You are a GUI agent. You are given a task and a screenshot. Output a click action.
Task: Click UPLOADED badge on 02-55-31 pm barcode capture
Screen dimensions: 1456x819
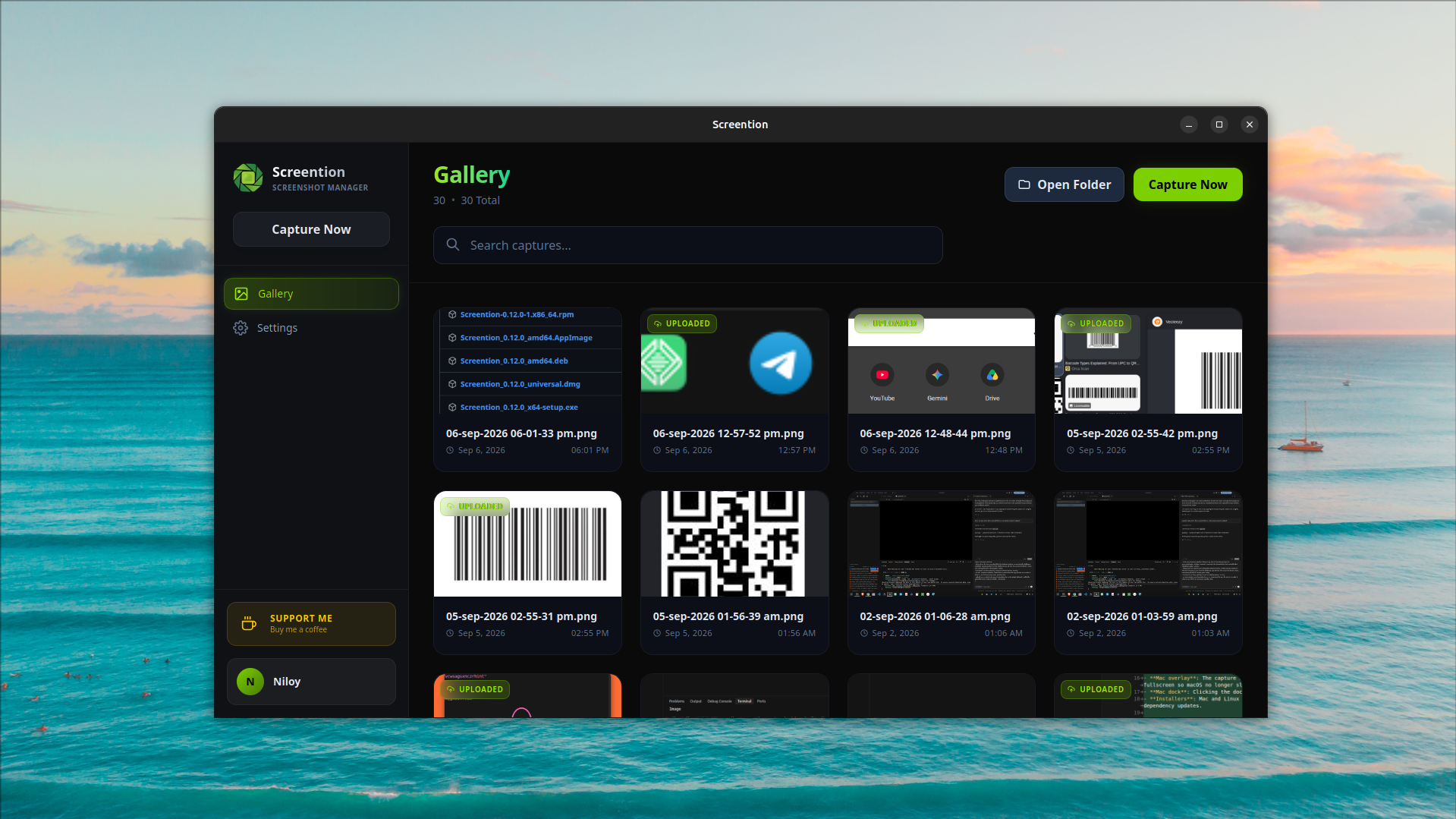pyautogui.click(x=475, y=506)
